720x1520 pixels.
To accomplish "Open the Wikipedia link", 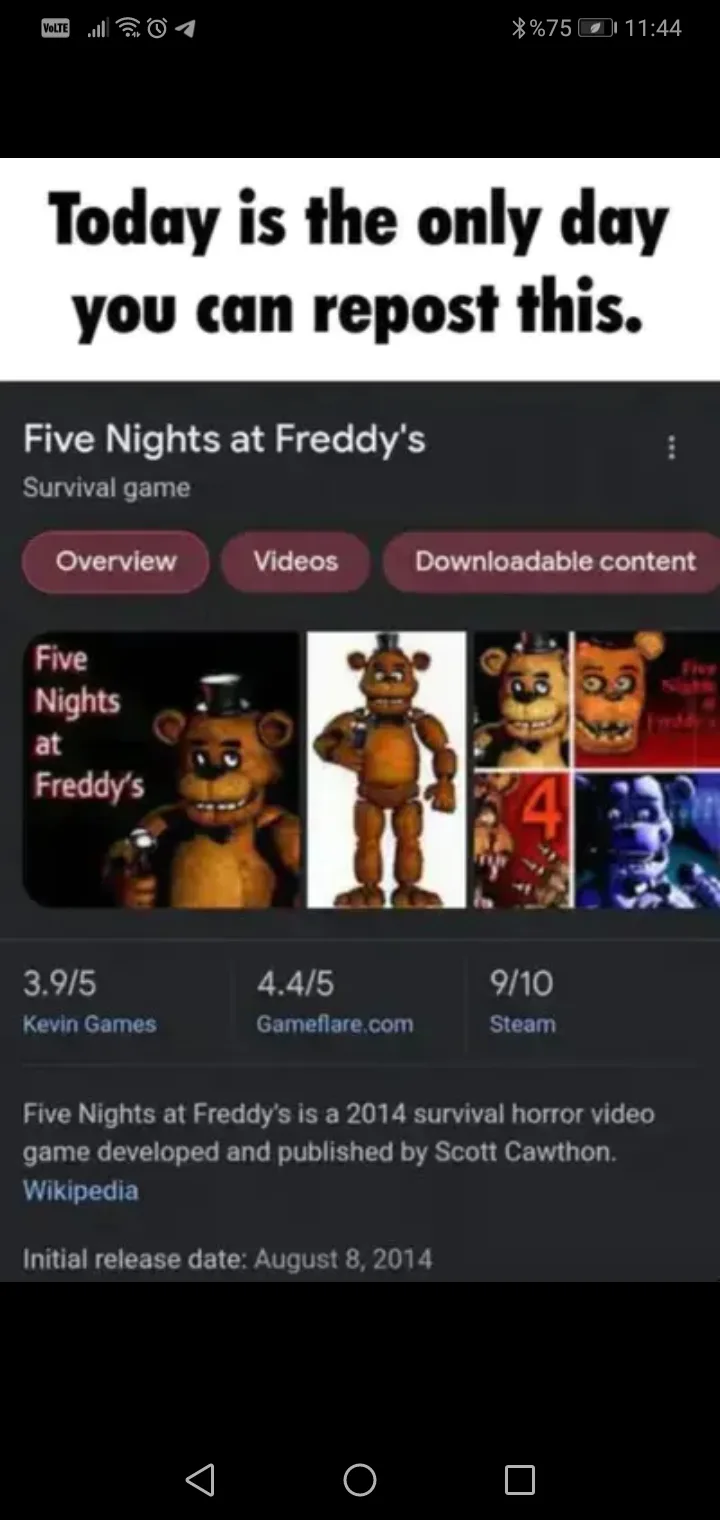I will click(x=80, y=1190).
